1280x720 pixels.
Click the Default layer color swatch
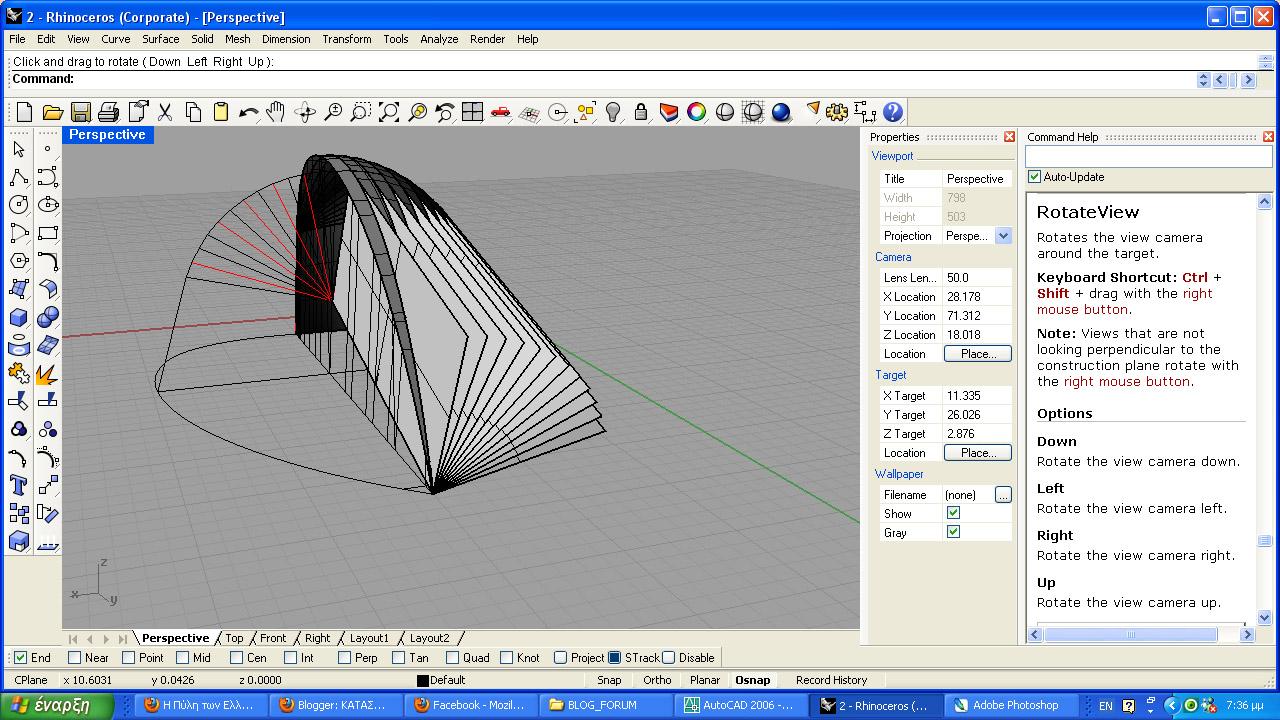coord(422,680)
